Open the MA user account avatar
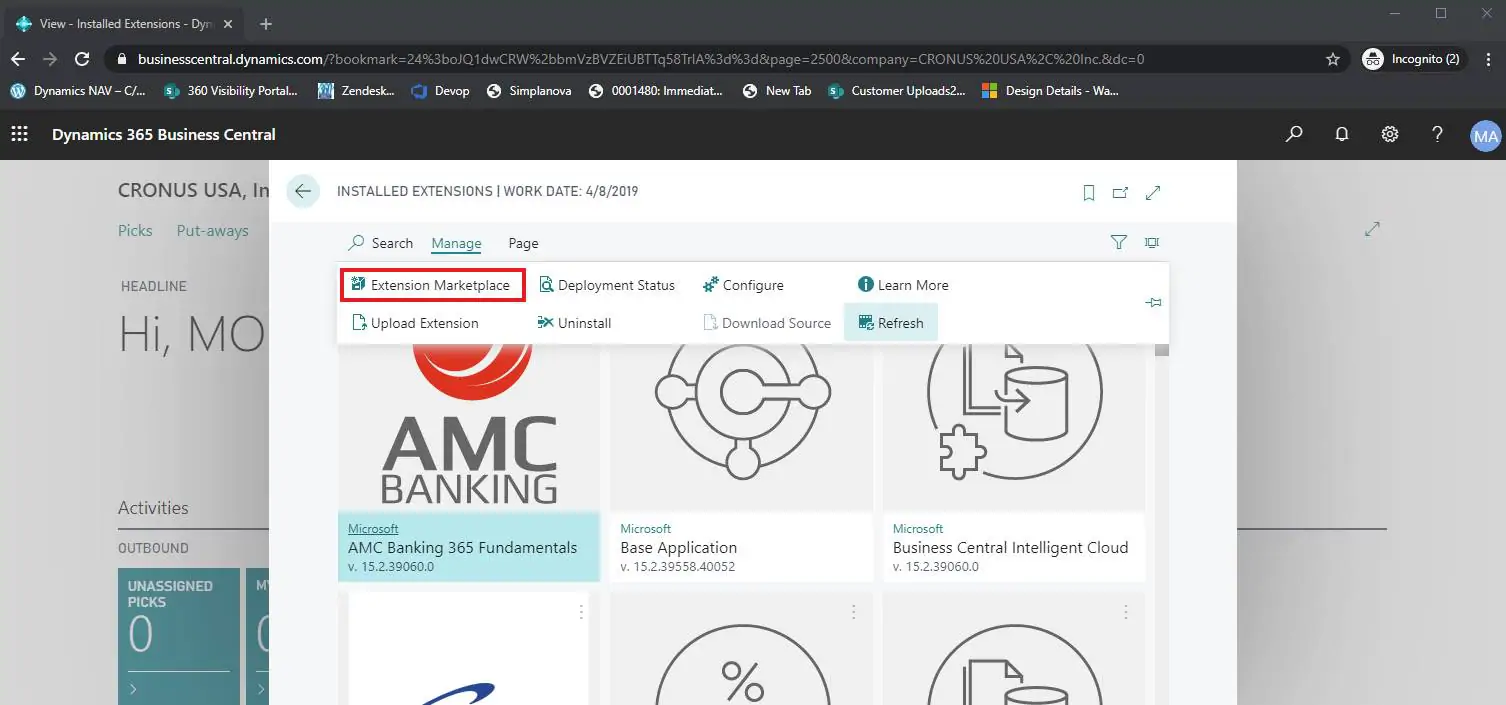 coord(1486,135)
